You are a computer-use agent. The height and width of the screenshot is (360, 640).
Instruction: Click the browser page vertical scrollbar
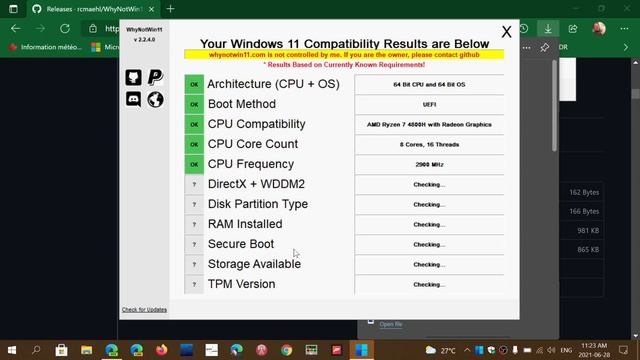click(x=636, y=93)
